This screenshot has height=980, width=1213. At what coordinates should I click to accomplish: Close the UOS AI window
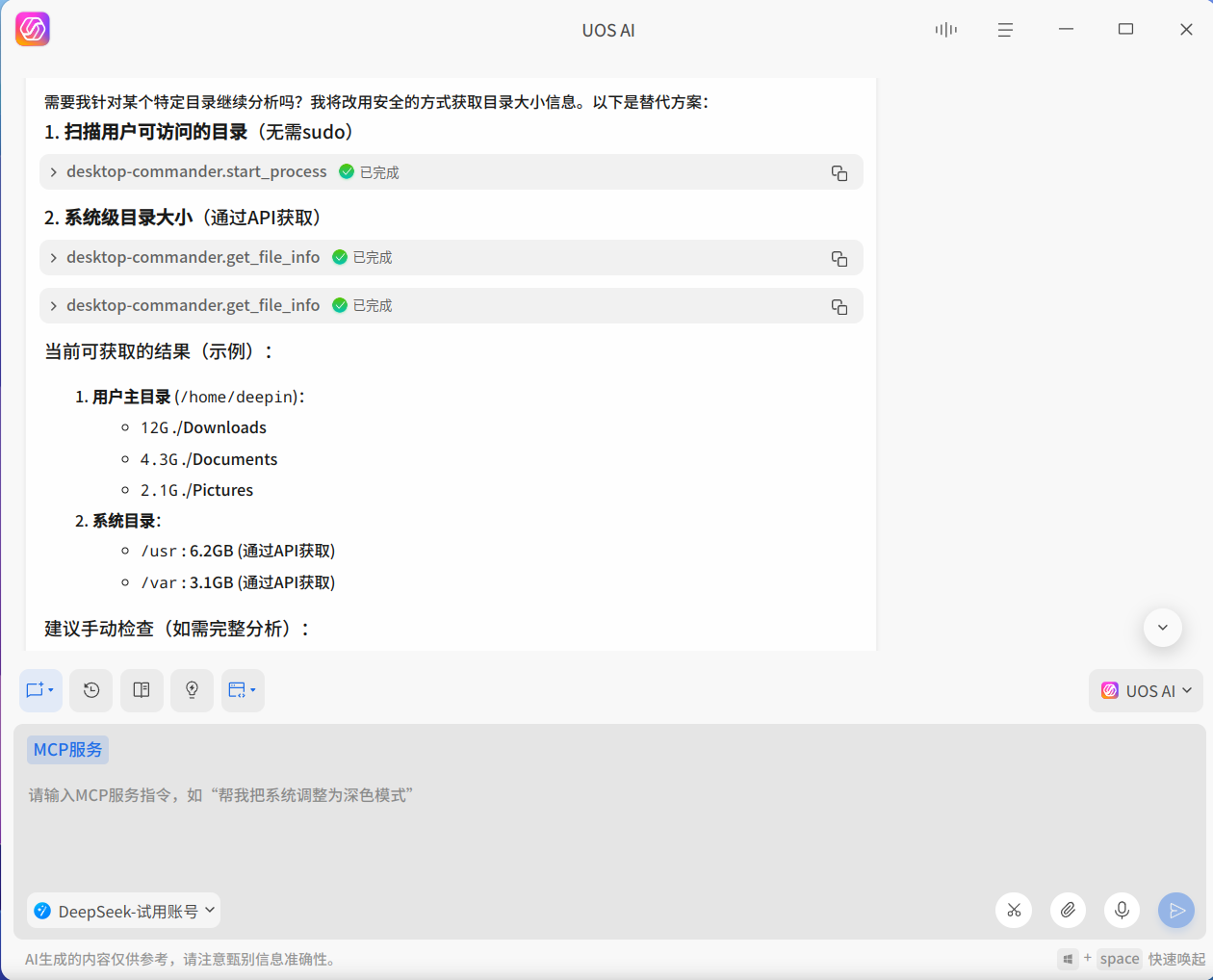pyautogui.click(x=1186, y=30)
